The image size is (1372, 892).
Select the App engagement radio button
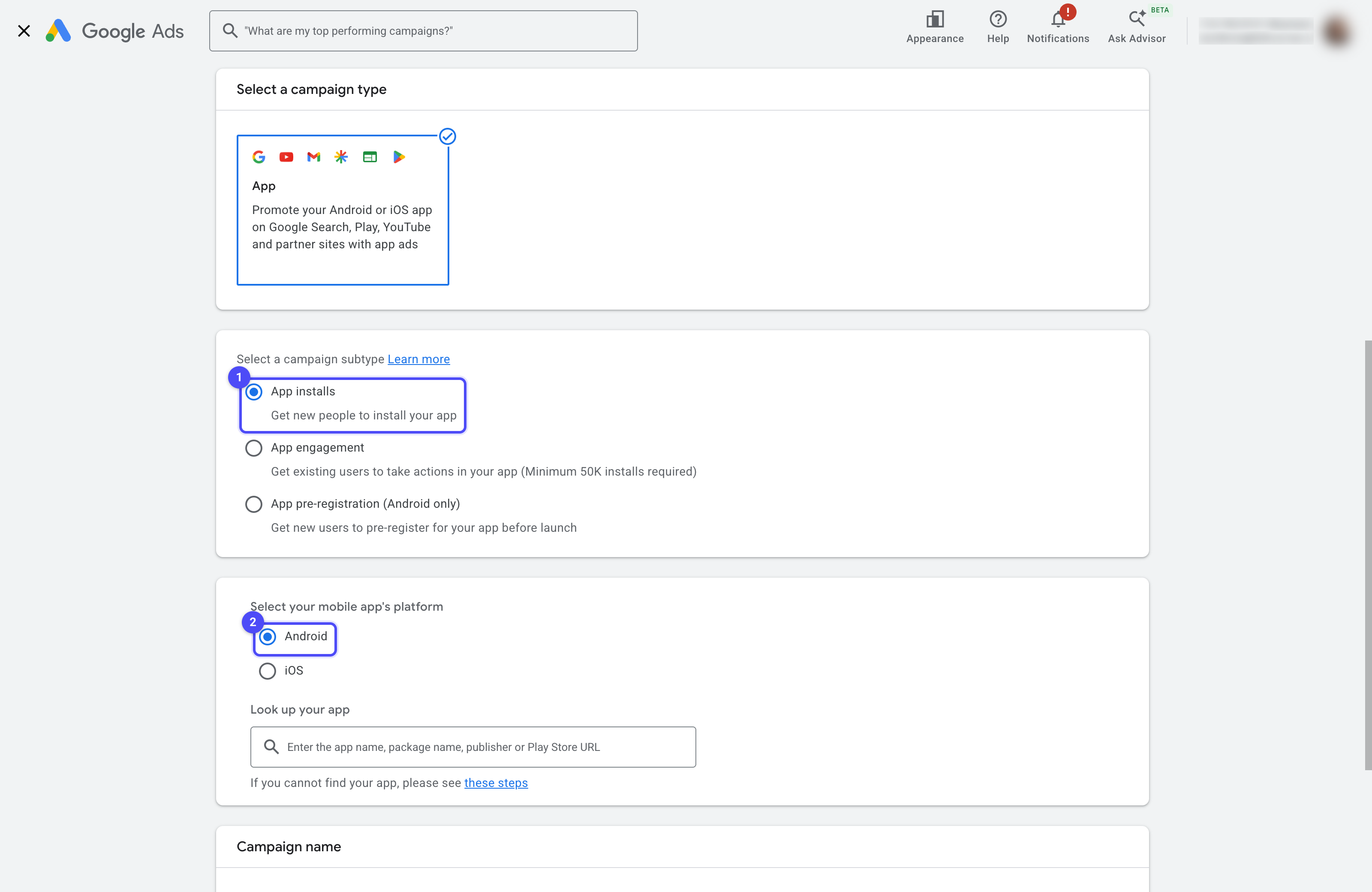[x=254, y=448]
